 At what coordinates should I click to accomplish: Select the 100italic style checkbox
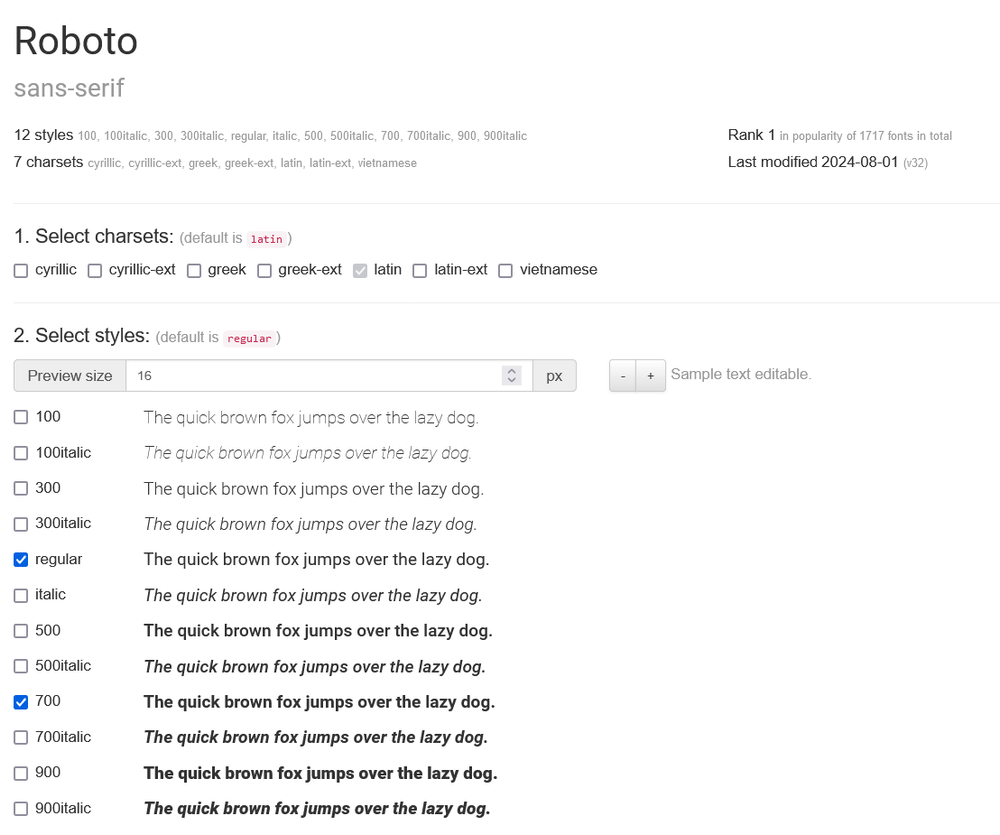point(21,453)
